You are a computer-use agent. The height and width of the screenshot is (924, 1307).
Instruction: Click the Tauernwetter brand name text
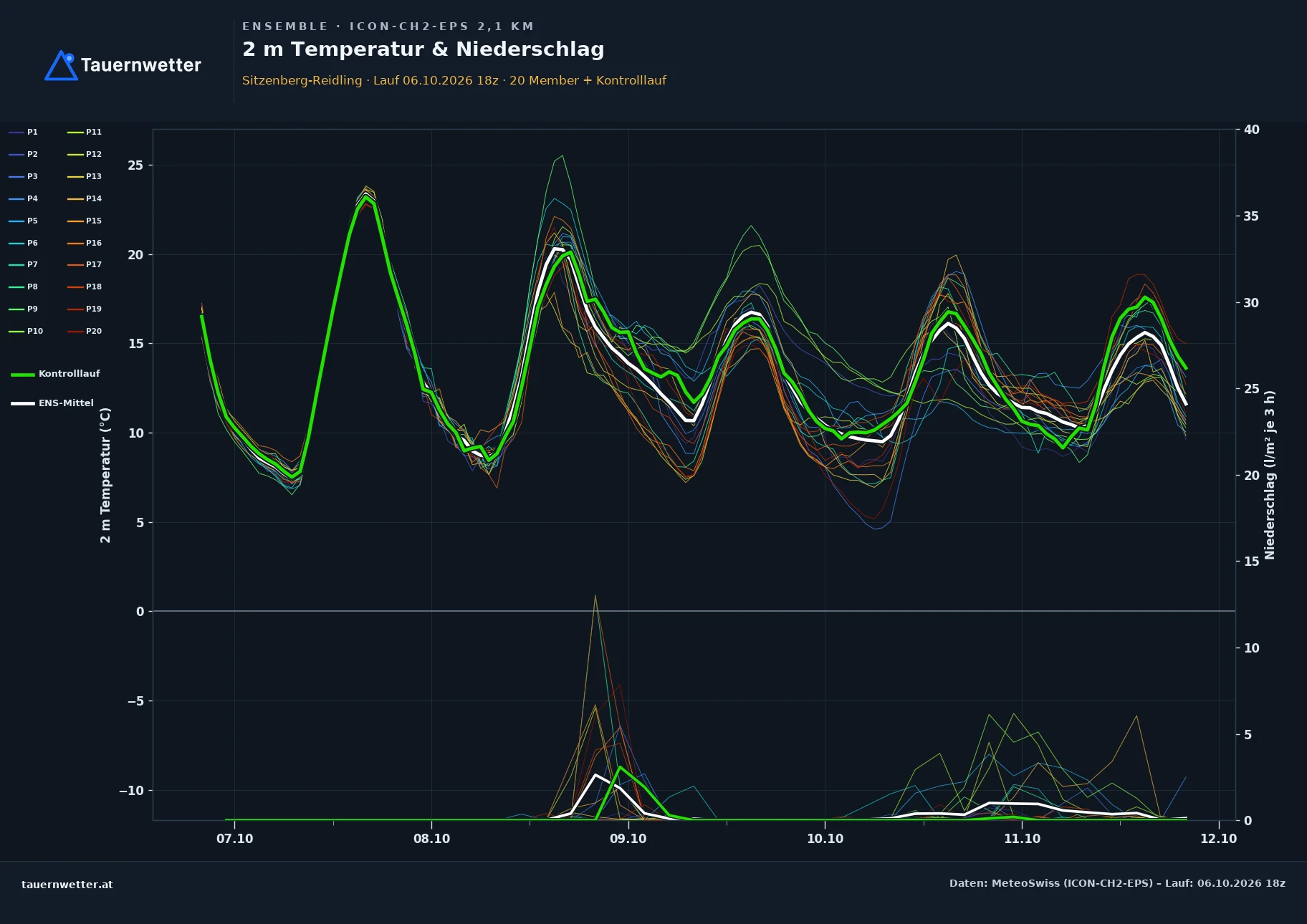(x=141, y=65)
